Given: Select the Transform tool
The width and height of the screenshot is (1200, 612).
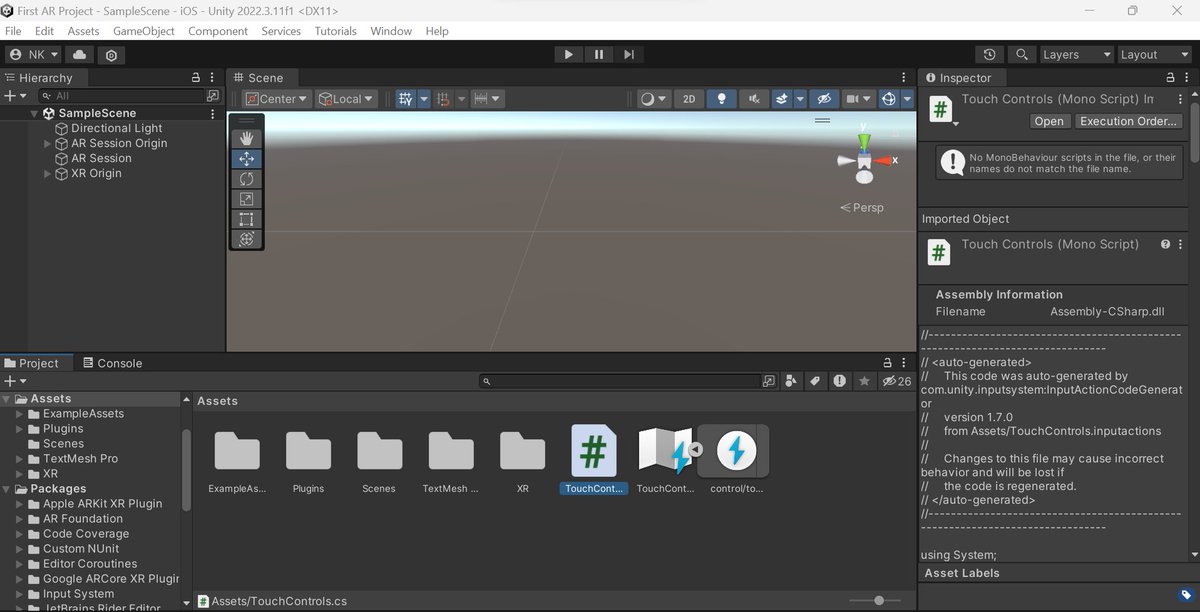Looking at the screenshot, I should (247, 239).
